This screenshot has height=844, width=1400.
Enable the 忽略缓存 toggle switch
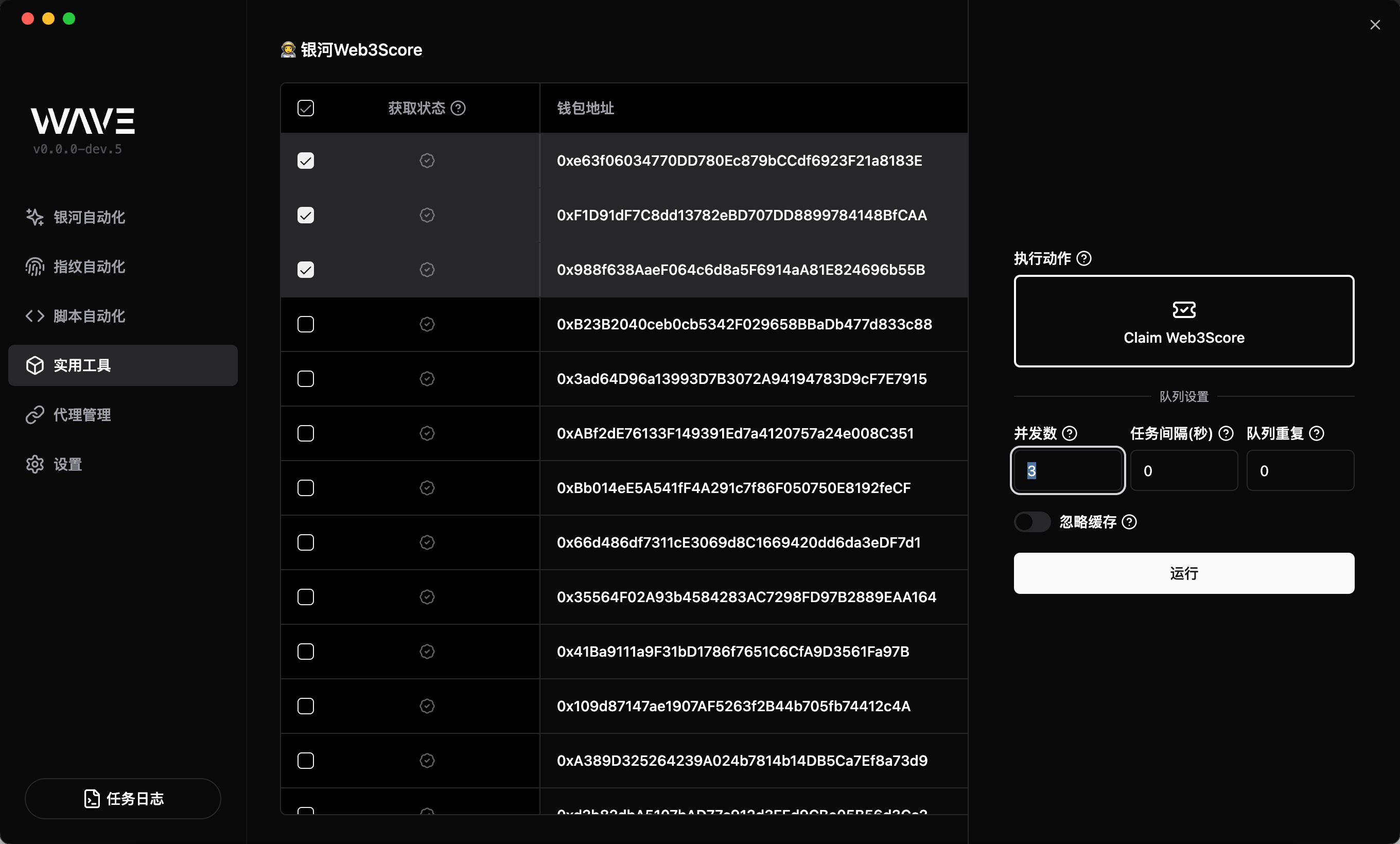click(1032, 522)
